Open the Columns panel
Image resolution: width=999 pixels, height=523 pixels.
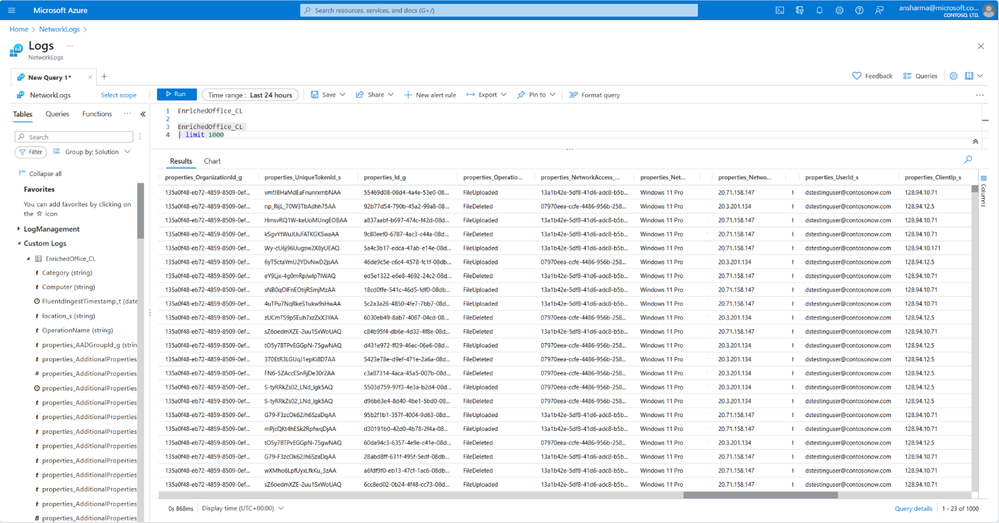pos(984,191)
